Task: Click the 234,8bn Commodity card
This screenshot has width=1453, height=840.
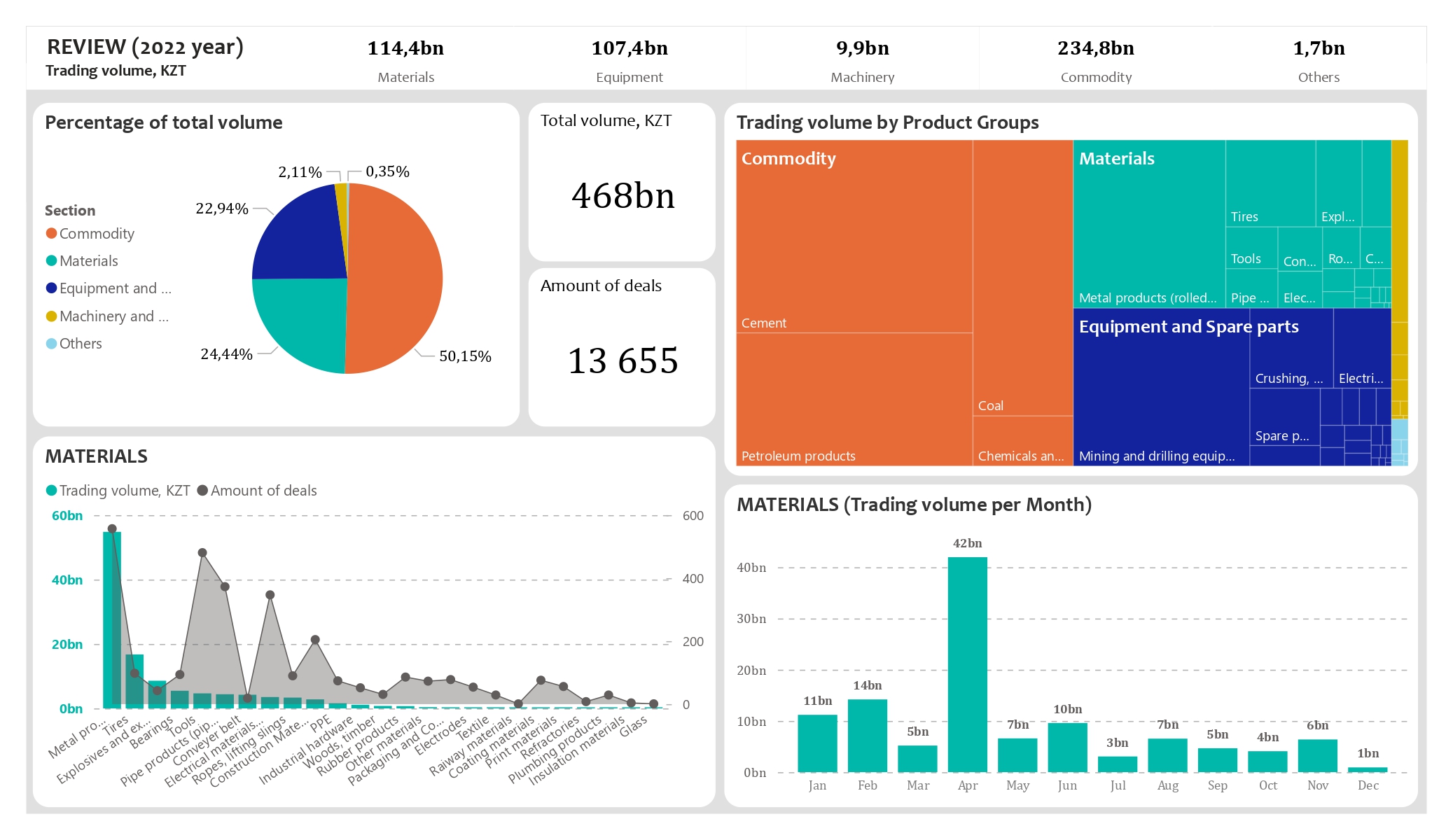Action: [x=1096, y=59]
